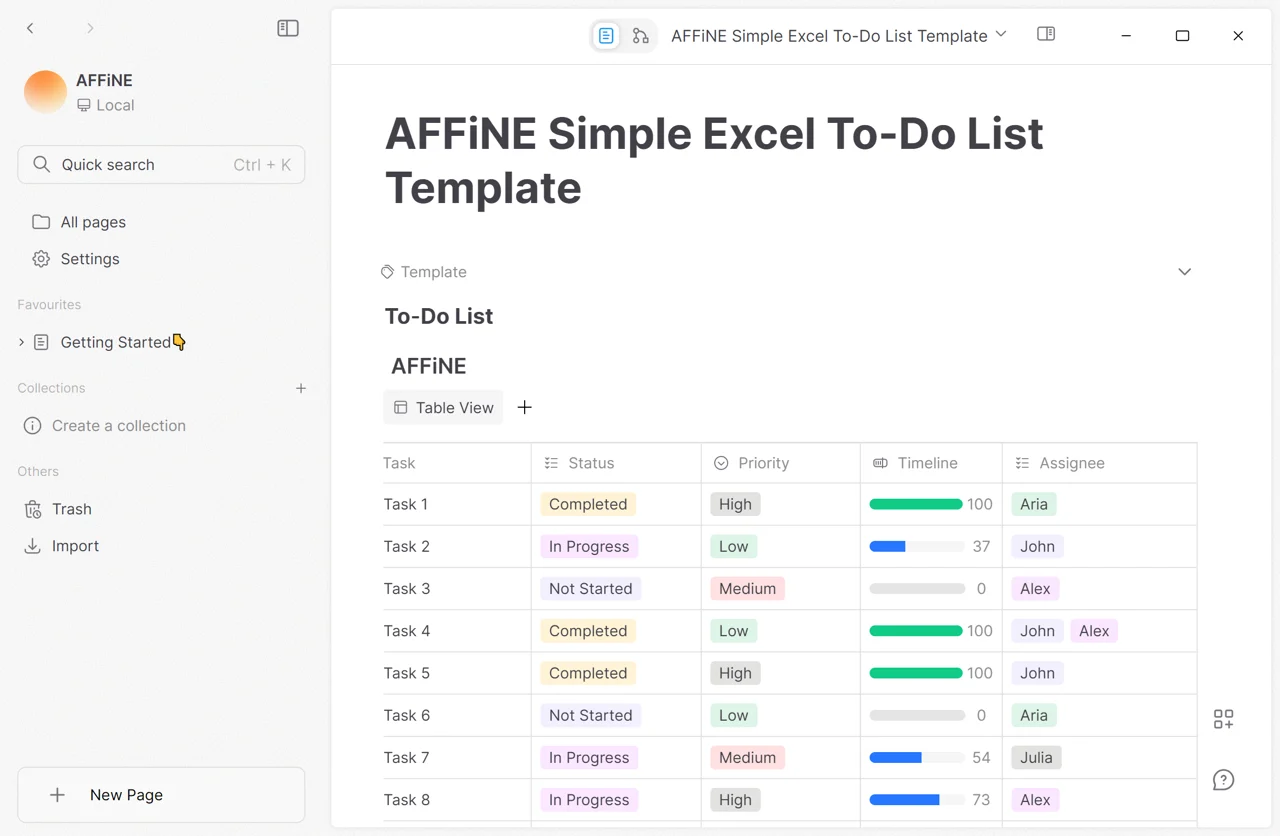Open the AFFiNE workspace avatar
This screenshot has height=836, width=1280.
click(45, 92)
